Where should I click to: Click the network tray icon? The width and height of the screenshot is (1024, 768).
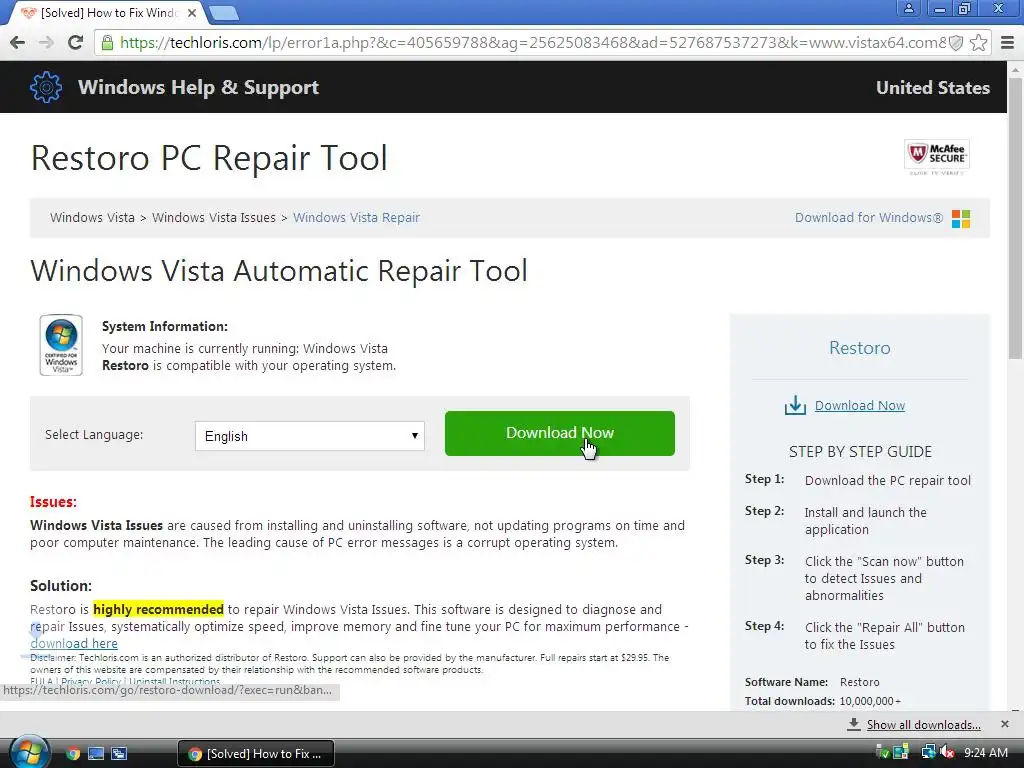point(928,752)
